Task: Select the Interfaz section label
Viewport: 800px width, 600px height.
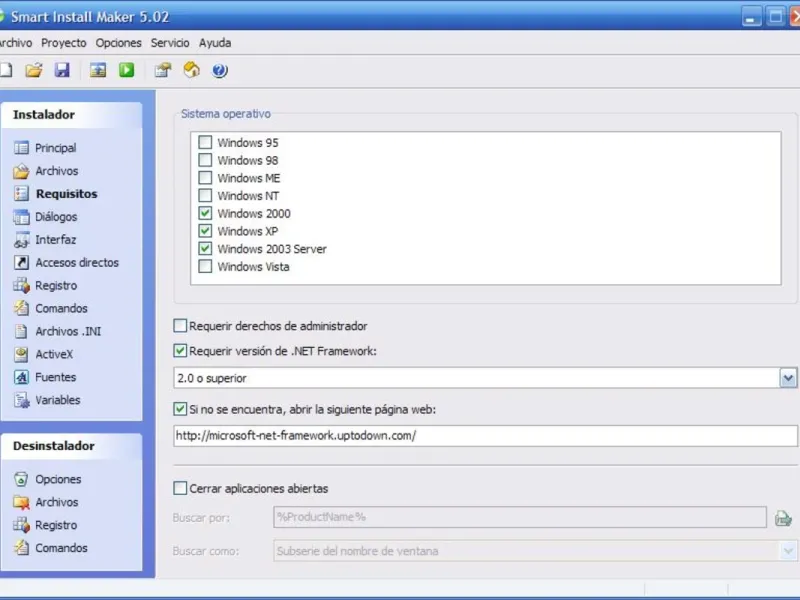Action: [56, 240]
